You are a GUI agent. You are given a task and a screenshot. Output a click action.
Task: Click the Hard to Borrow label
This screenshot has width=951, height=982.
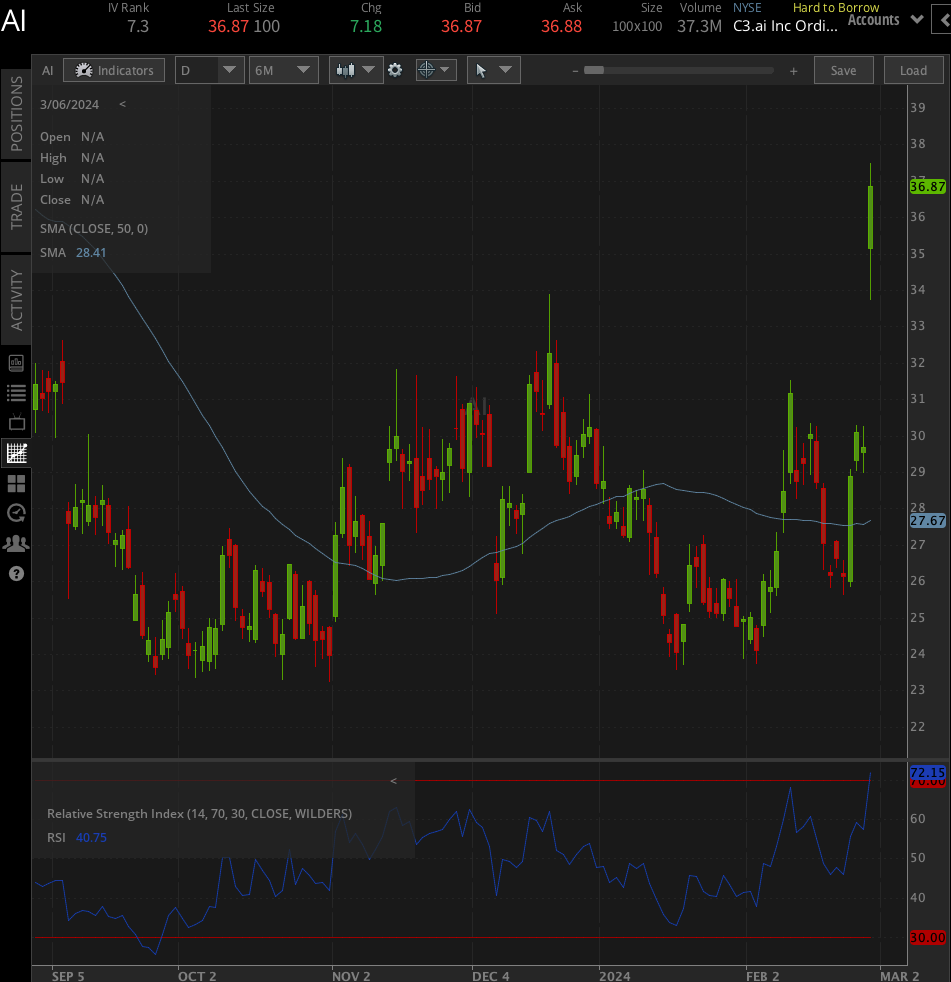[x=836, y=8]
